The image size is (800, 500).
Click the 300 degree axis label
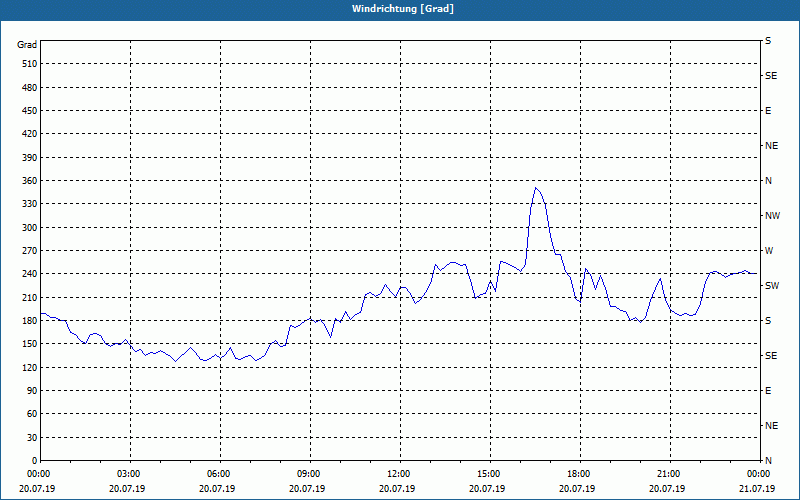(30, 227)
